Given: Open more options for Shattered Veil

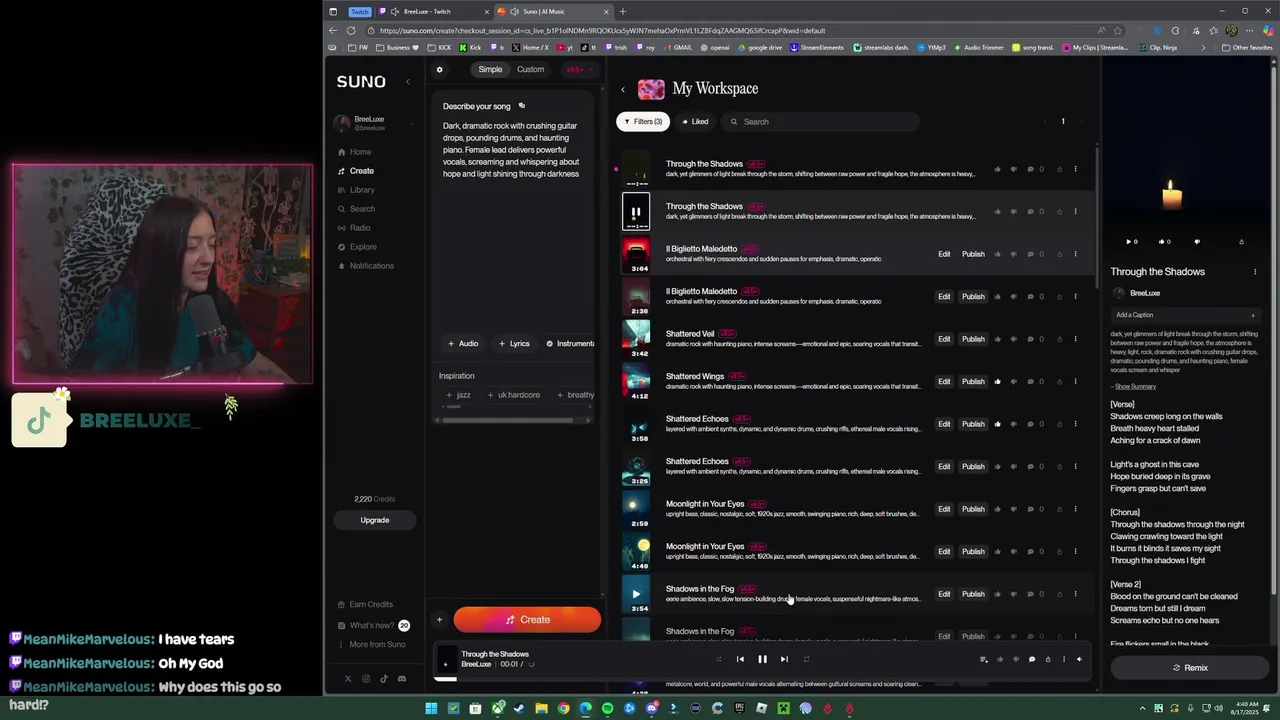Looking at the screenshot, I should [x=1076, y=339].
